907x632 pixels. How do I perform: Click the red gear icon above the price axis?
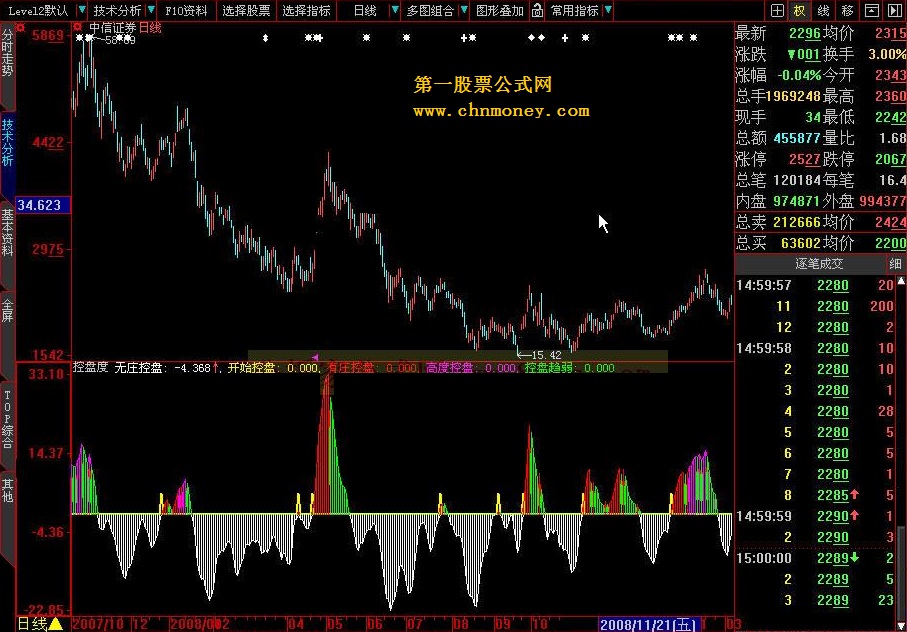(21, 27)
